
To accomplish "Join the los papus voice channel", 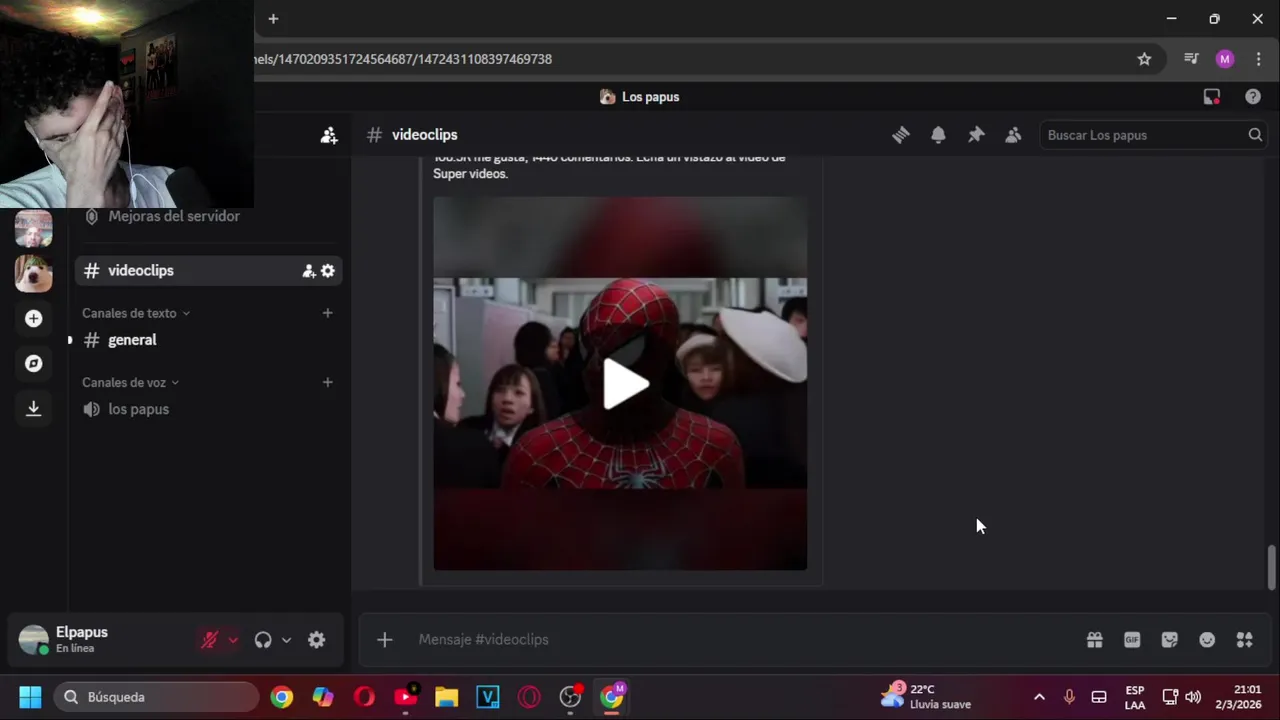I will point(138,409).
